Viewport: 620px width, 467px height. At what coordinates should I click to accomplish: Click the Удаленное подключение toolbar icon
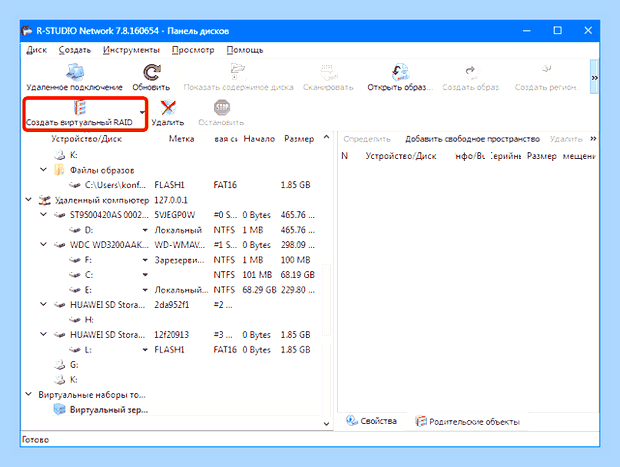coord(75,72)
